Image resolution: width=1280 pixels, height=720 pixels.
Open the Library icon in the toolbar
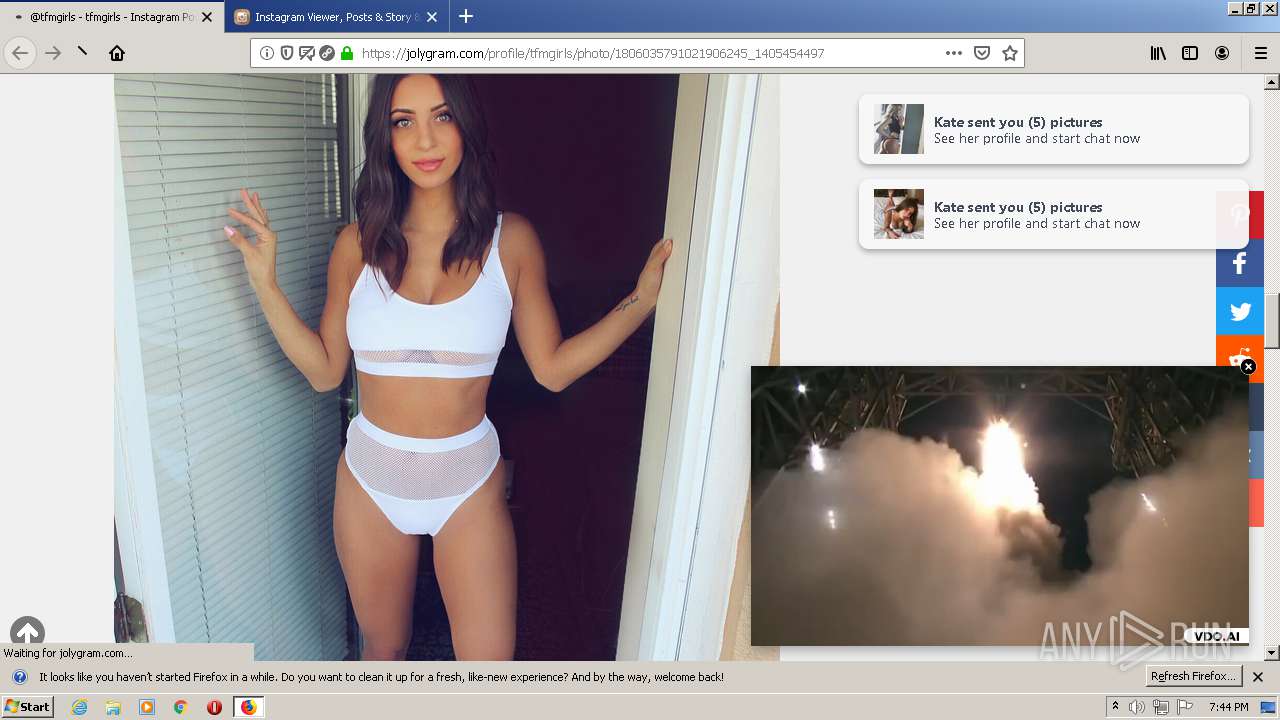point(1158,53)
